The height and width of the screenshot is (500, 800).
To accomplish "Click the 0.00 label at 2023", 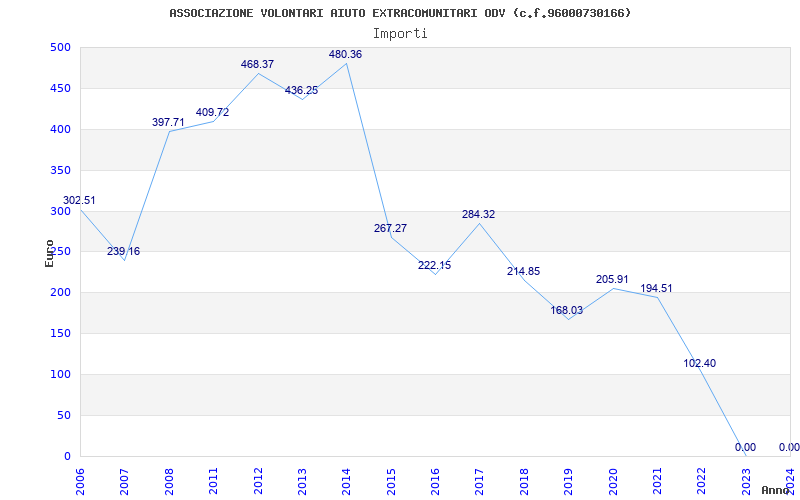I will (x=745, y=447).
